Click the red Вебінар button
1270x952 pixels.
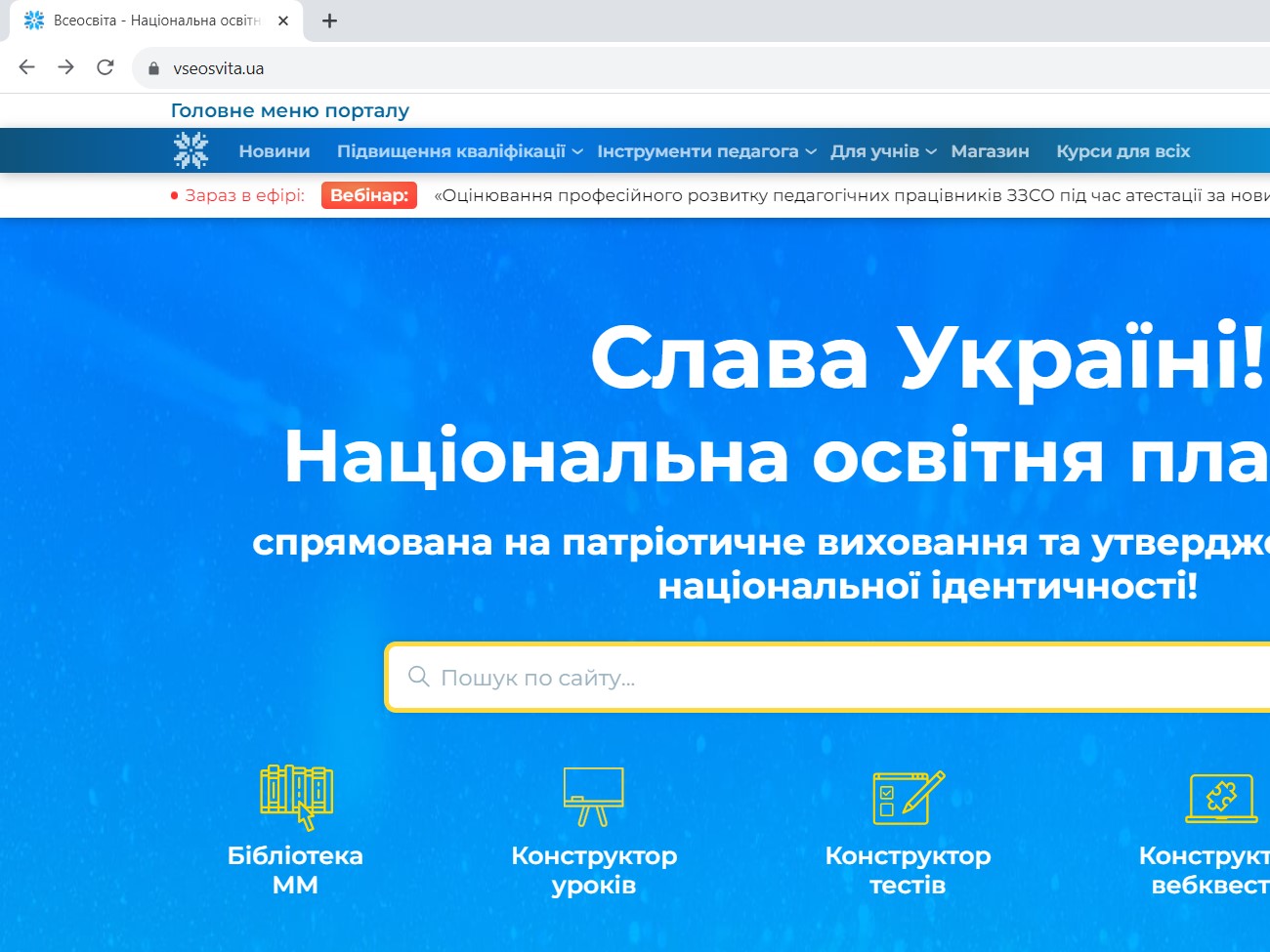pos(368,195)
